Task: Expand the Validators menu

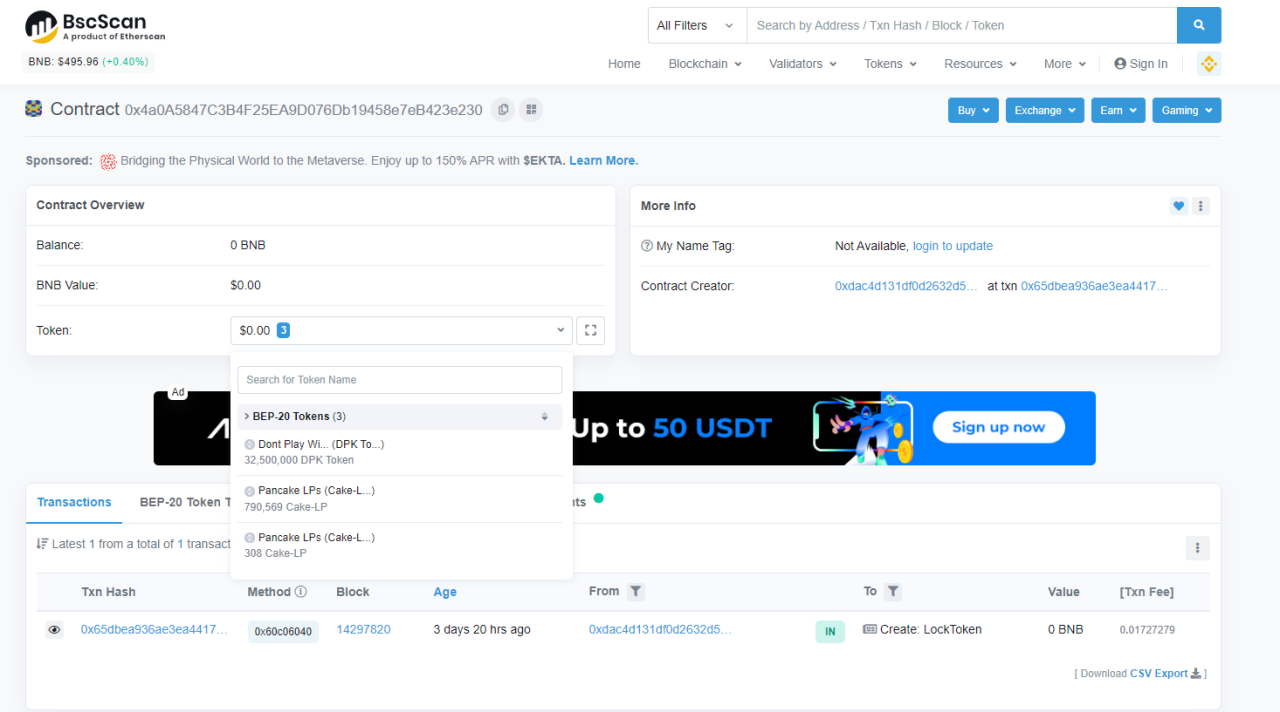Action: [803, 64]
